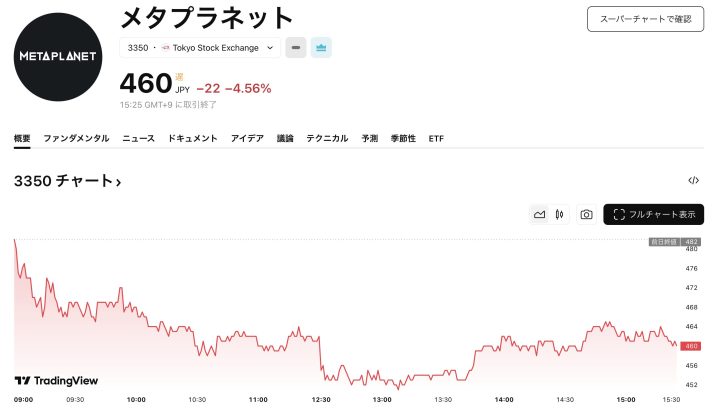Expand the 3350 チャート heading chevron
720x414 pixels.
(x=118, y=182)
